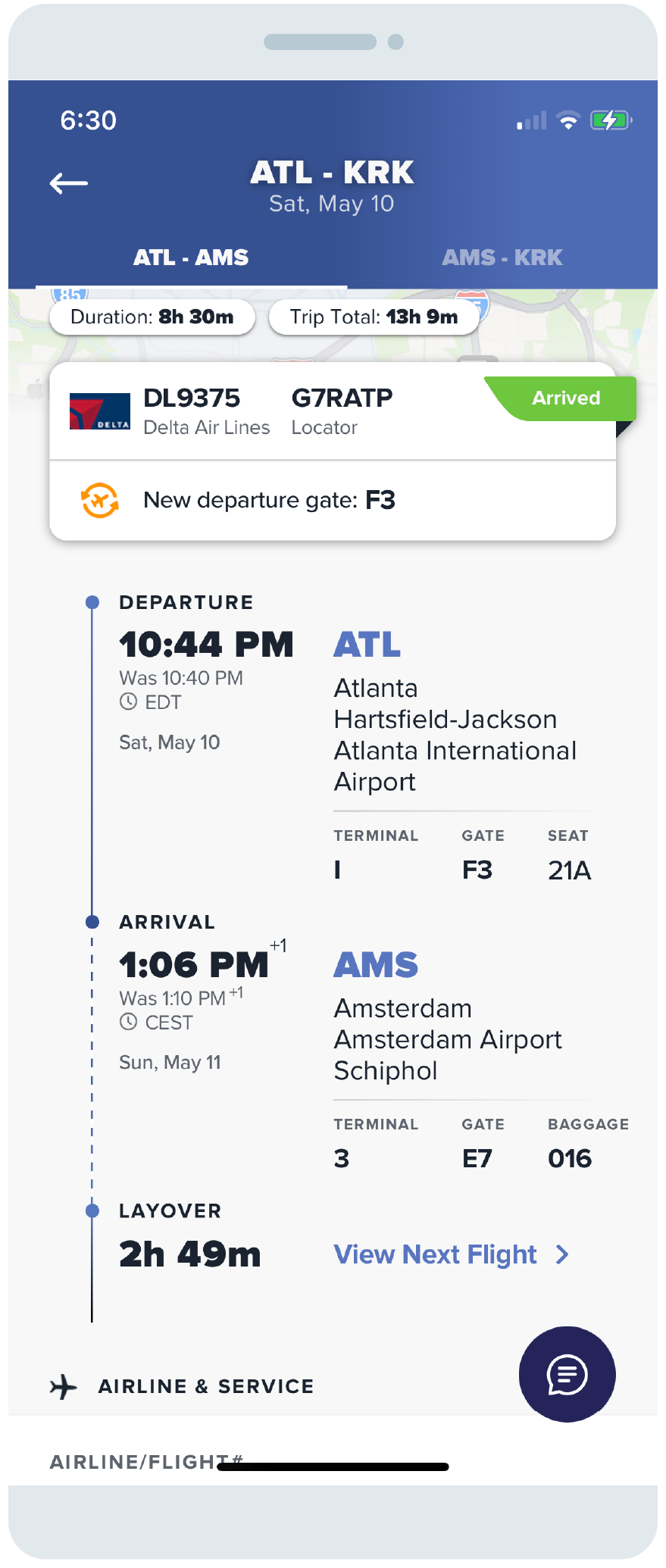This screenshot has width=666, height=1568.
Task: Tap the orange gate change alert icon
Action: tap(100, 500)
